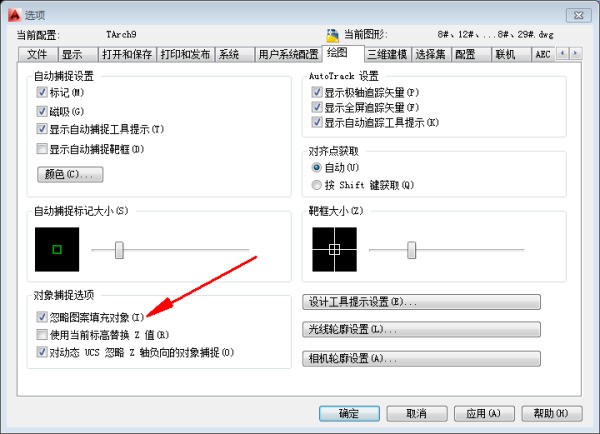Open the 三维建模 tab

pyautogui.click(x=387, y=54)
